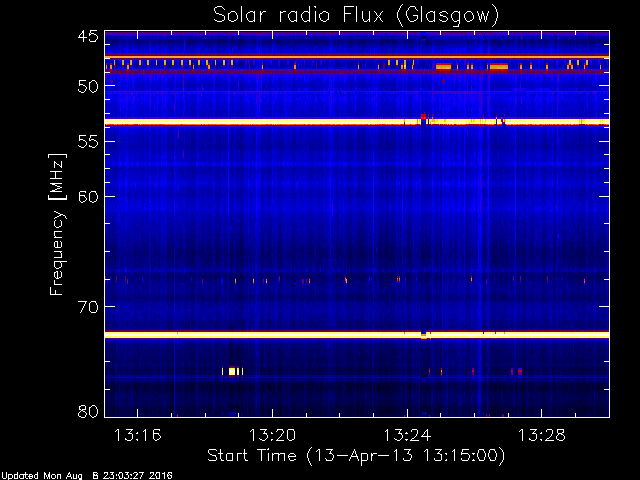Image resolution: width=640 pixels, height=480 pixels.
Task: Click the 'Start Time (13-Apr-13 13:15:00)' label
Action: pos(356,456)
